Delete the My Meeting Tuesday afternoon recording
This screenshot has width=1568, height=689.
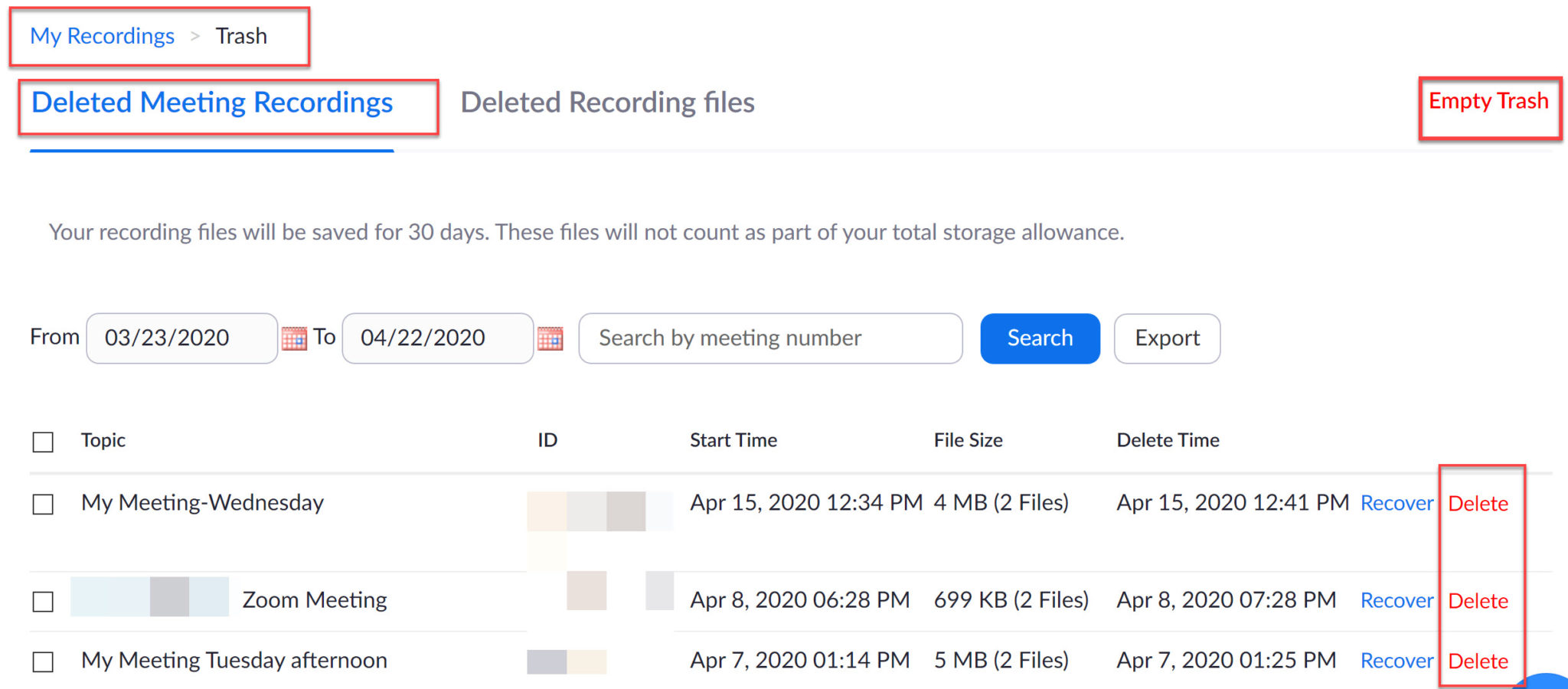pos(1478,660)
